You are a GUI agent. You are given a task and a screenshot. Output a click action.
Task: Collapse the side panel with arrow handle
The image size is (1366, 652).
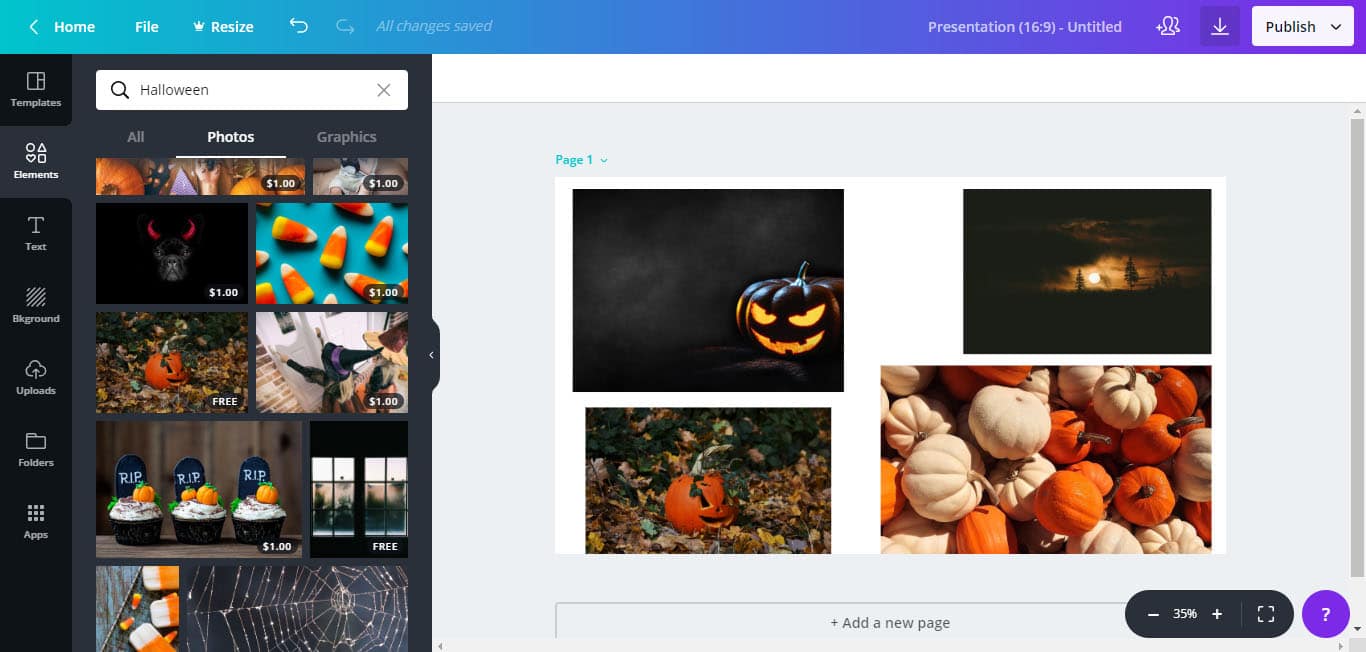click(431, 355)
